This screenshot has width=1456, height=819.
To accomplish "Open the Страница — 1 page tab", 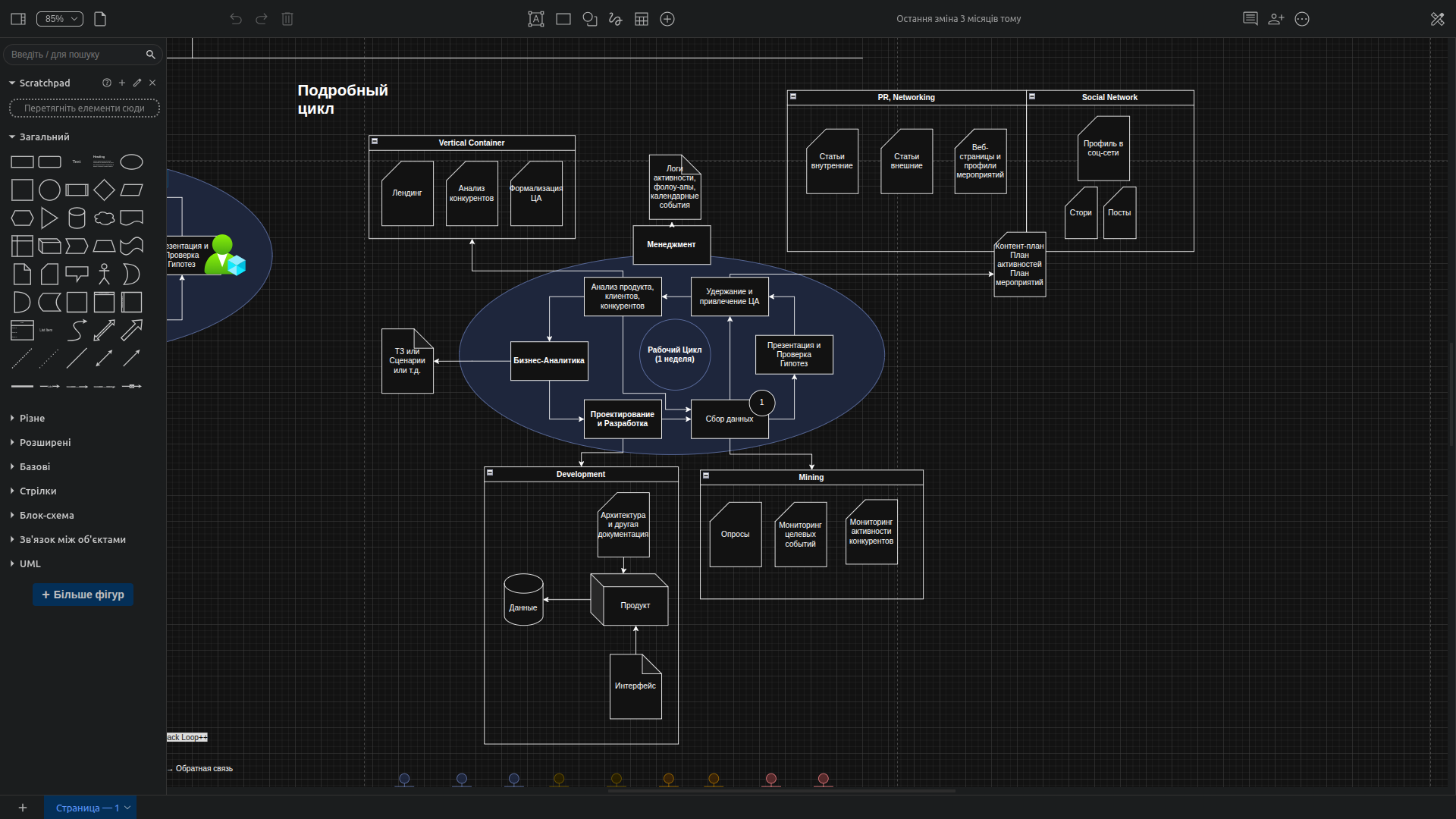I will [x=87, y=808].
